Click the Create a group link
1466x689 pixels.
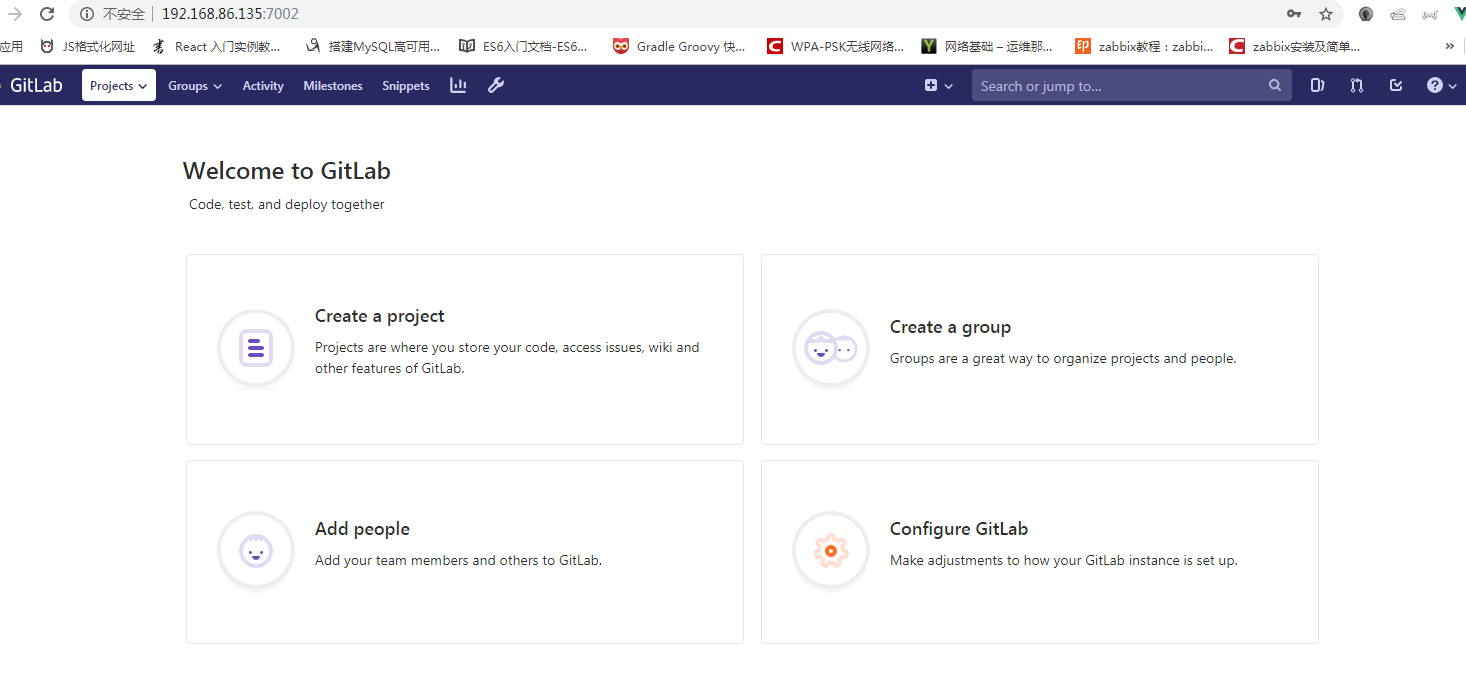950,326
